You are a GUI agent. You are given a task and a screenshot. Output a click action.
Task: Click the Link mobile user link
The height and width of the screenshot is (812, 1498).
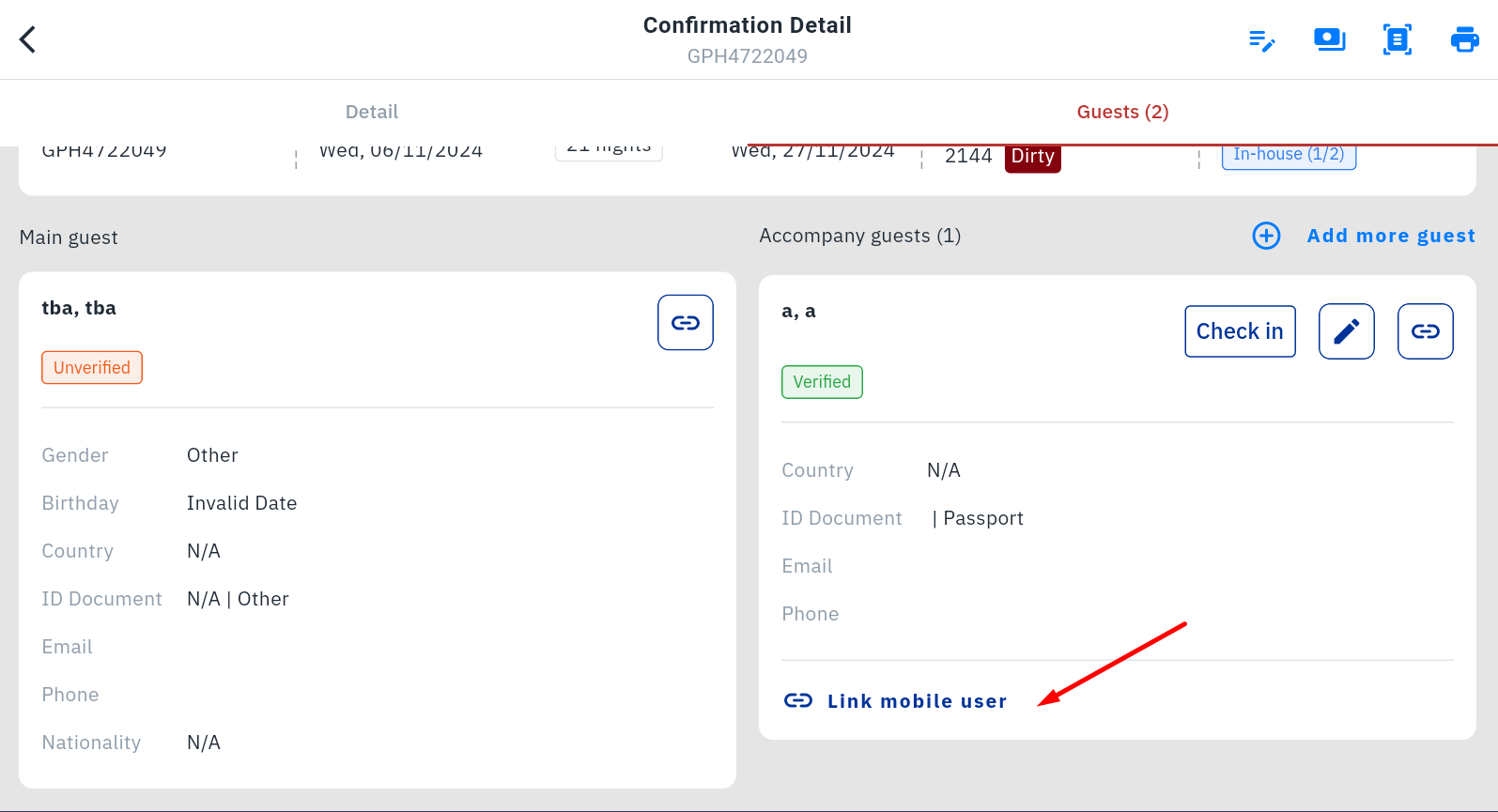tap(916, 701)
